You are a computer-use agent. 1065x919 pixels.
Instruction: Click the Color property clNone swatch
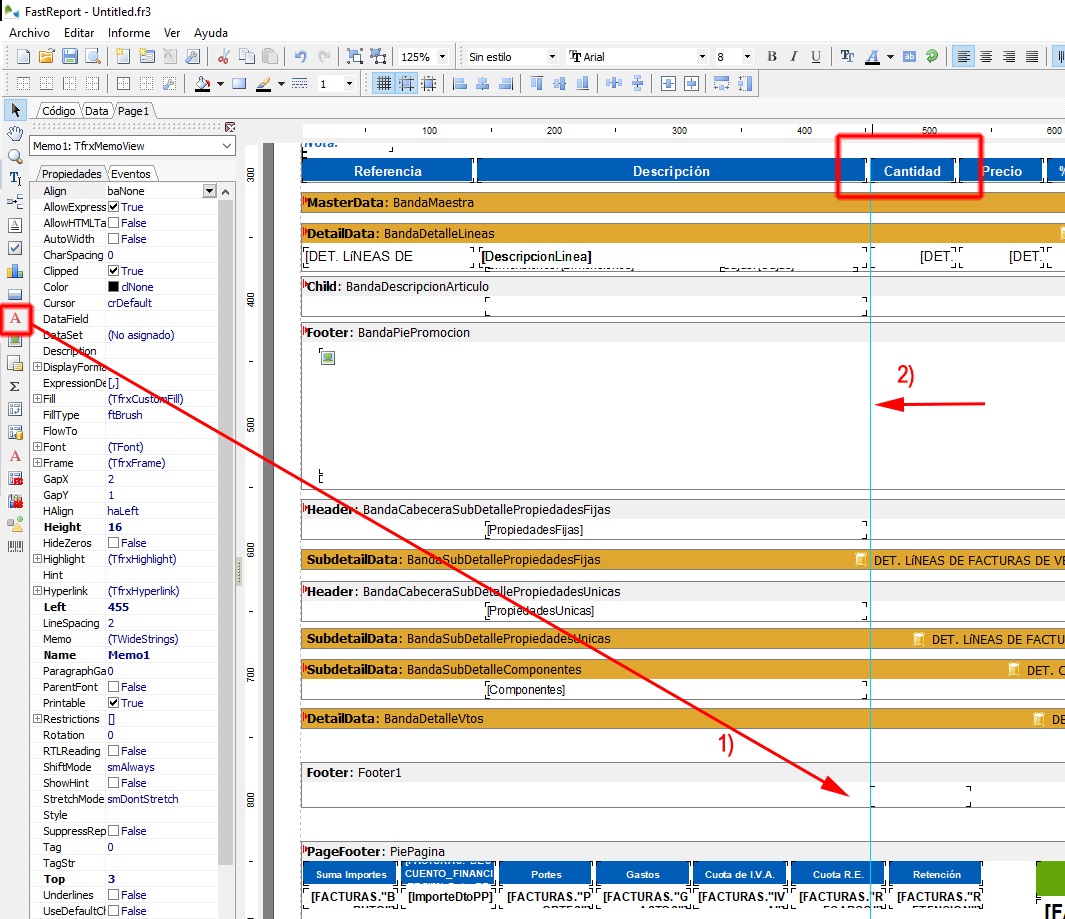pyautogui.click(x=113, y=287)
